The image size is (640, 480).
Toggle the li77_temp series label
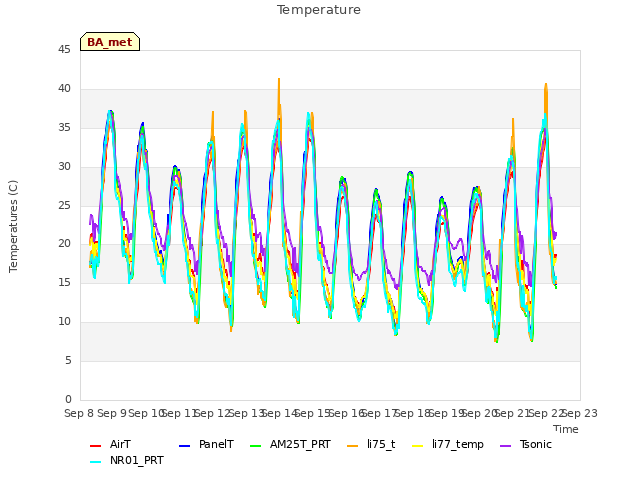pyautogui.click(x=458, y=444)
